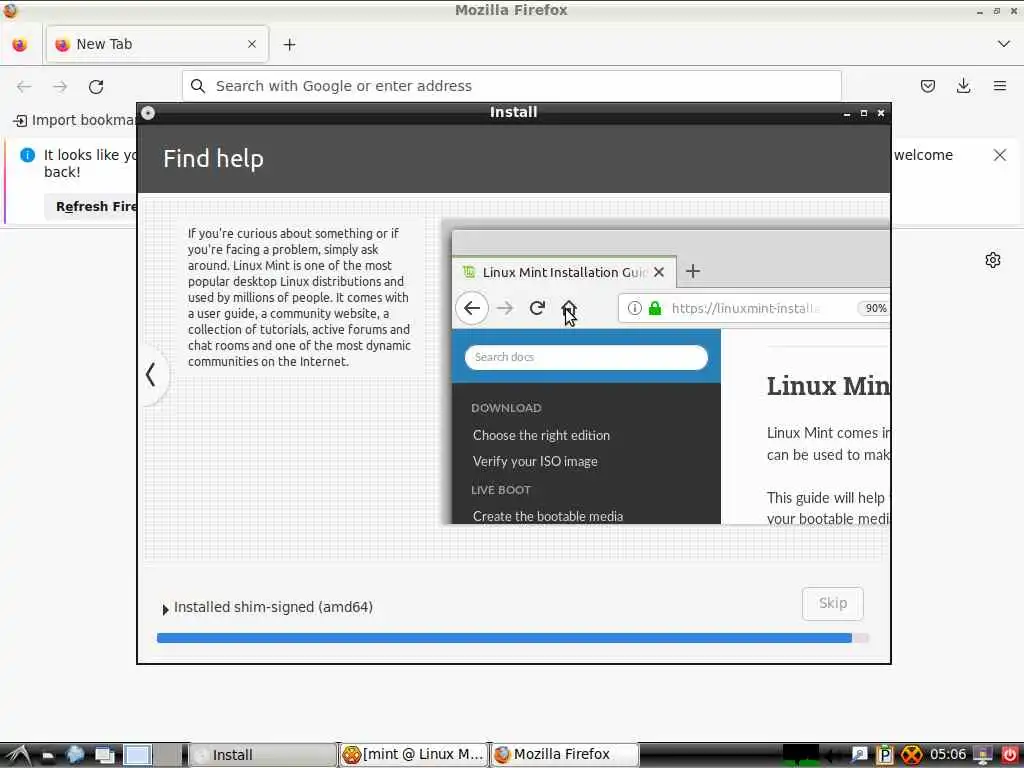Click the Find help slideshow screenshot image
1024x768 pixels.
click(x=666, y=372)
